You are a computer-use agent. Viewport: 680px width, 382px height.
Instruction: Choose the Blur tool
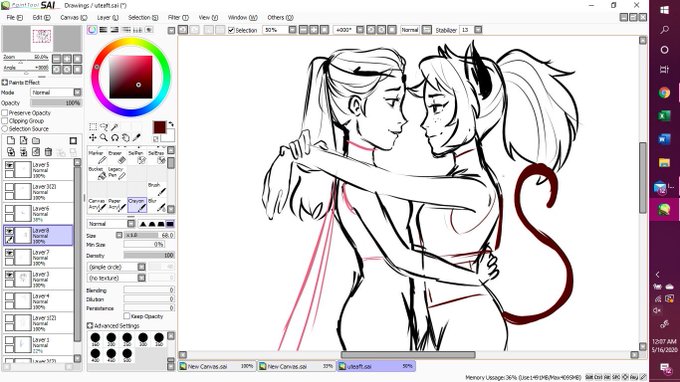157,205
